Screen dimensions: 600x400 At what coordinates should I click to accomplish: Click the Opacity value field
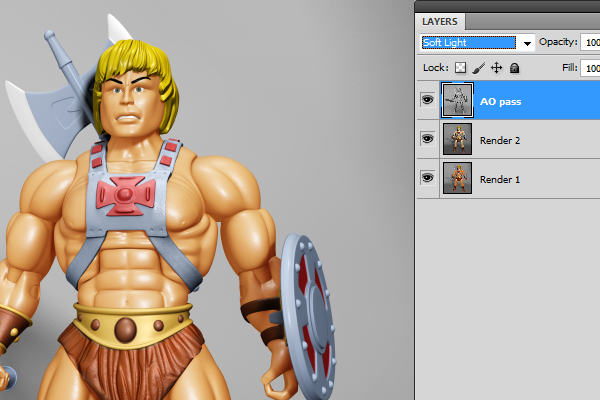(x=590, y=42)
